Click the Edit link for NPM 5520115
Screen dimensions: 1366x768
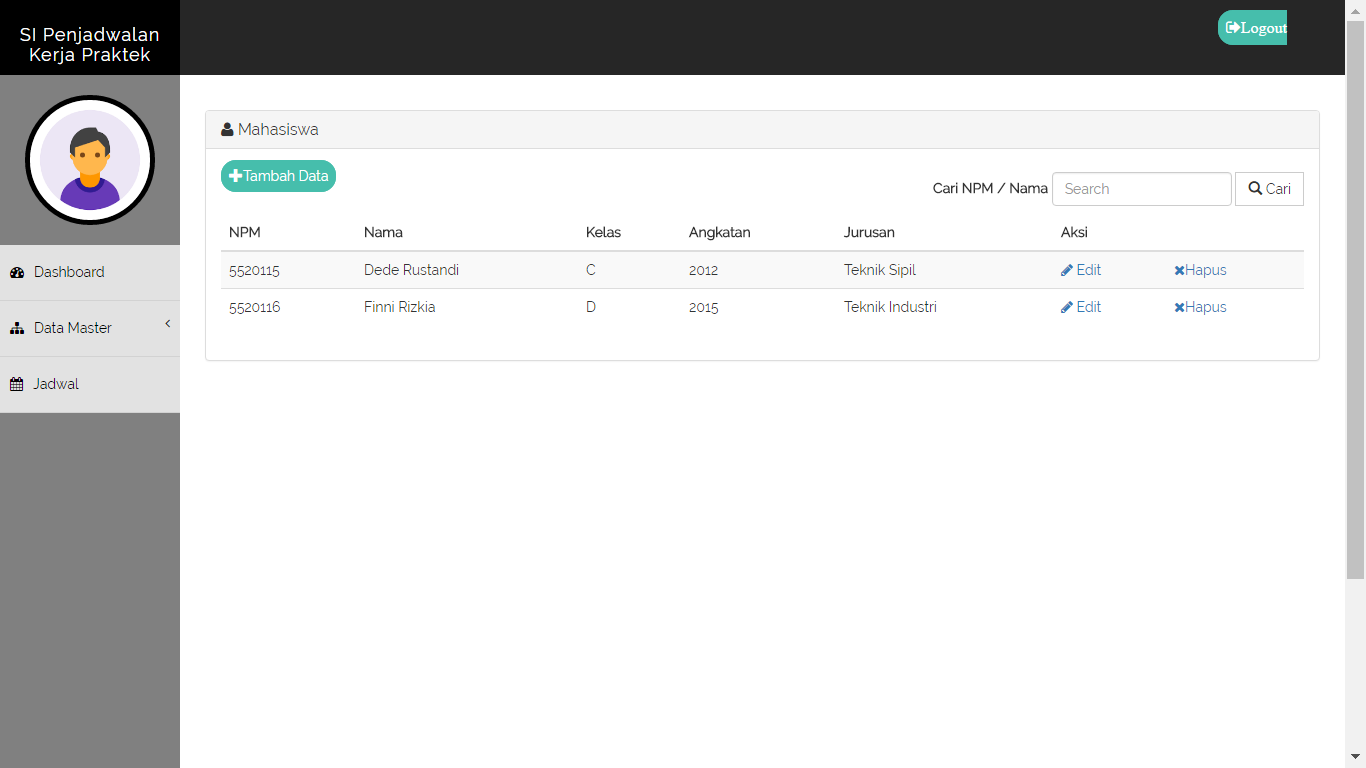[x=1088, y=270]
